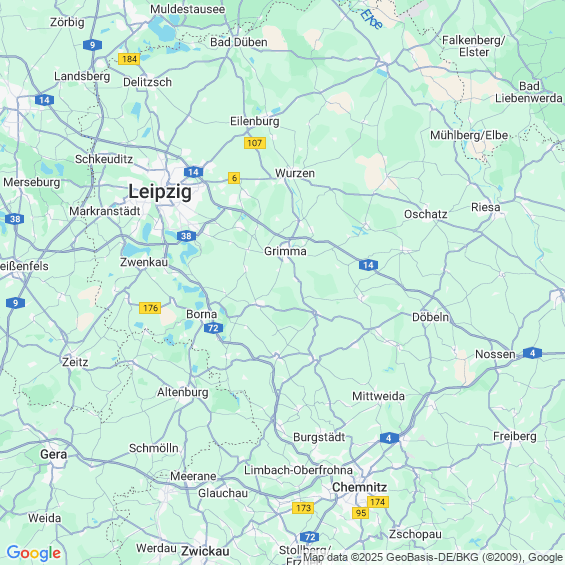Click the 176 road shield west of Borna
Screen dimensions: 565x565
150,308
